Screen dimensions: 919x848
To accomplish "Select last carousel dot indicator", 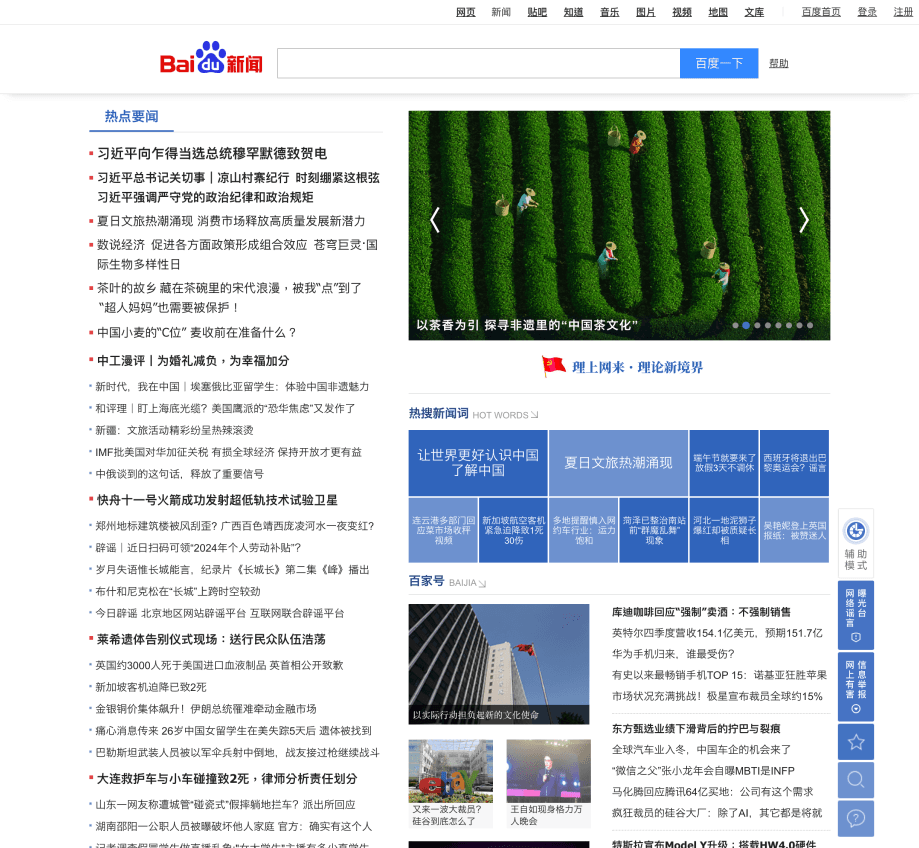I will pos(810,325).
